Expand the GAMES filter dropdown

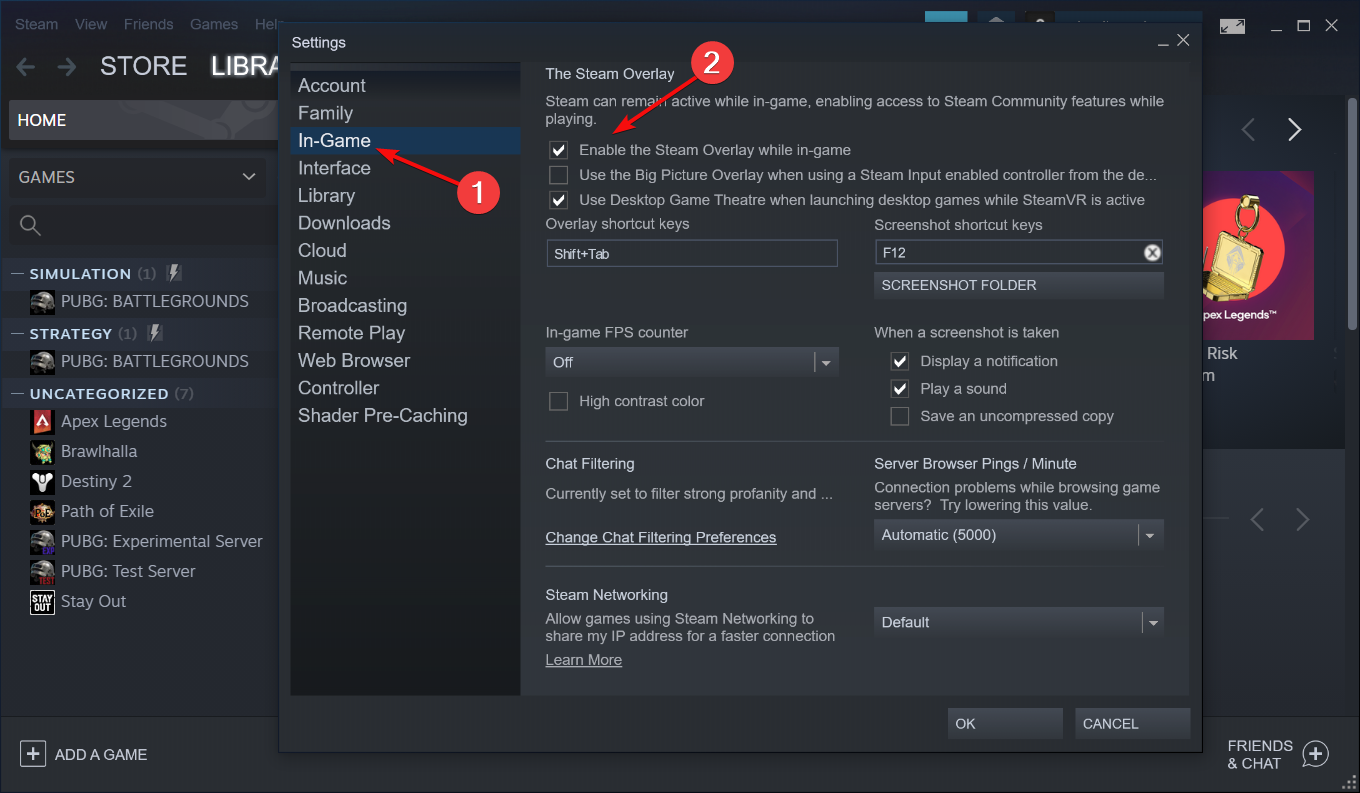[x=137, y=177]
